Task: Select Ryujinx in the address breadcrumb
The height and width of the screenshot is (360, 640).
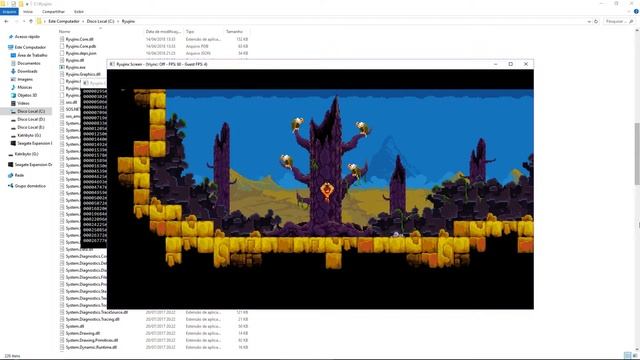Action: [128, 21]
